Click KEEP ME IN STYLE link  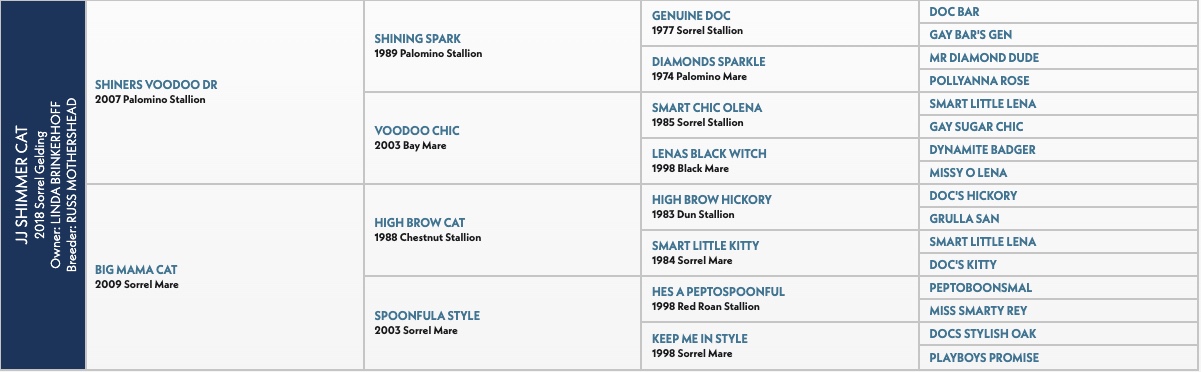[699, 338]
